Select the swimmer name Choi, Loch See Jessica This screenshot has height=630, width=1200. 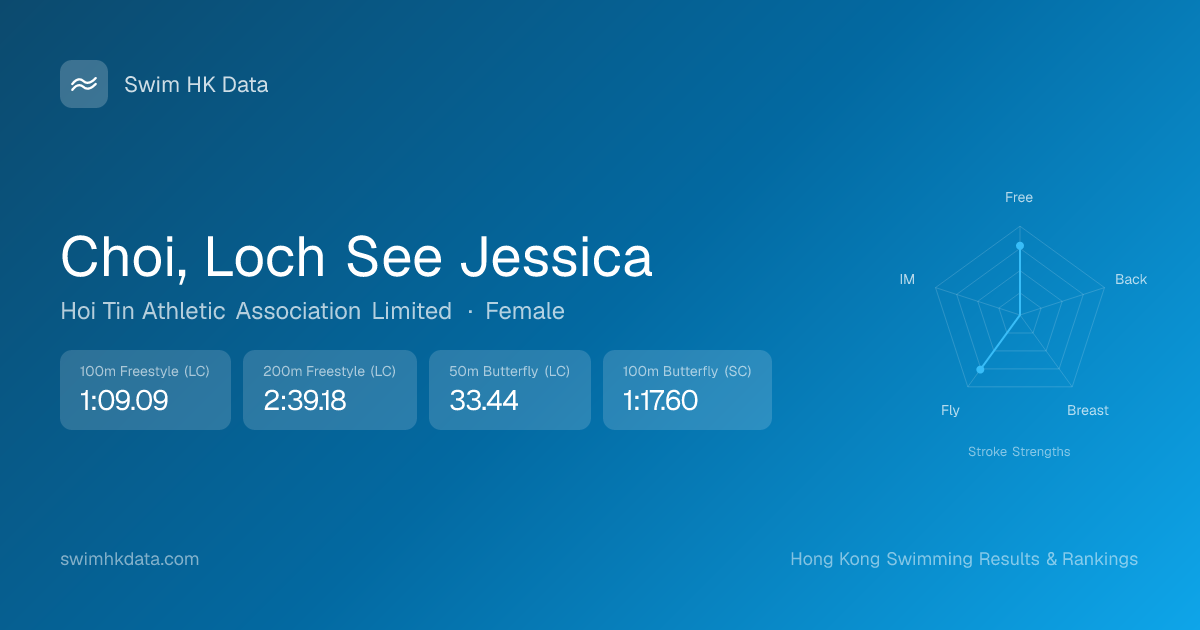(x=356, y=257)
